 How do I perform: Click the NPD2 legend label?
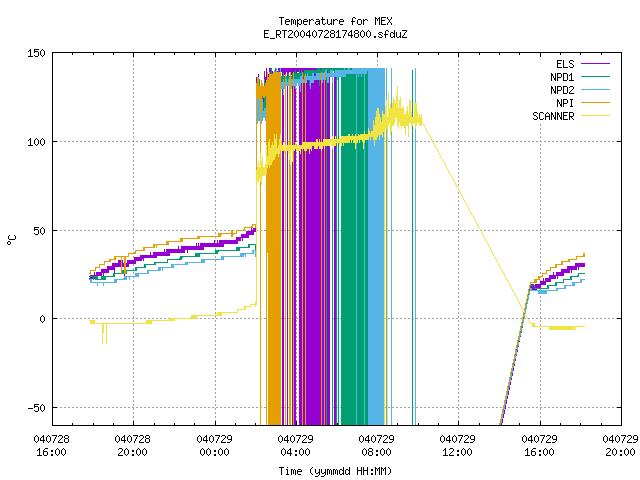pyautogui.click(x=562, y=90)
